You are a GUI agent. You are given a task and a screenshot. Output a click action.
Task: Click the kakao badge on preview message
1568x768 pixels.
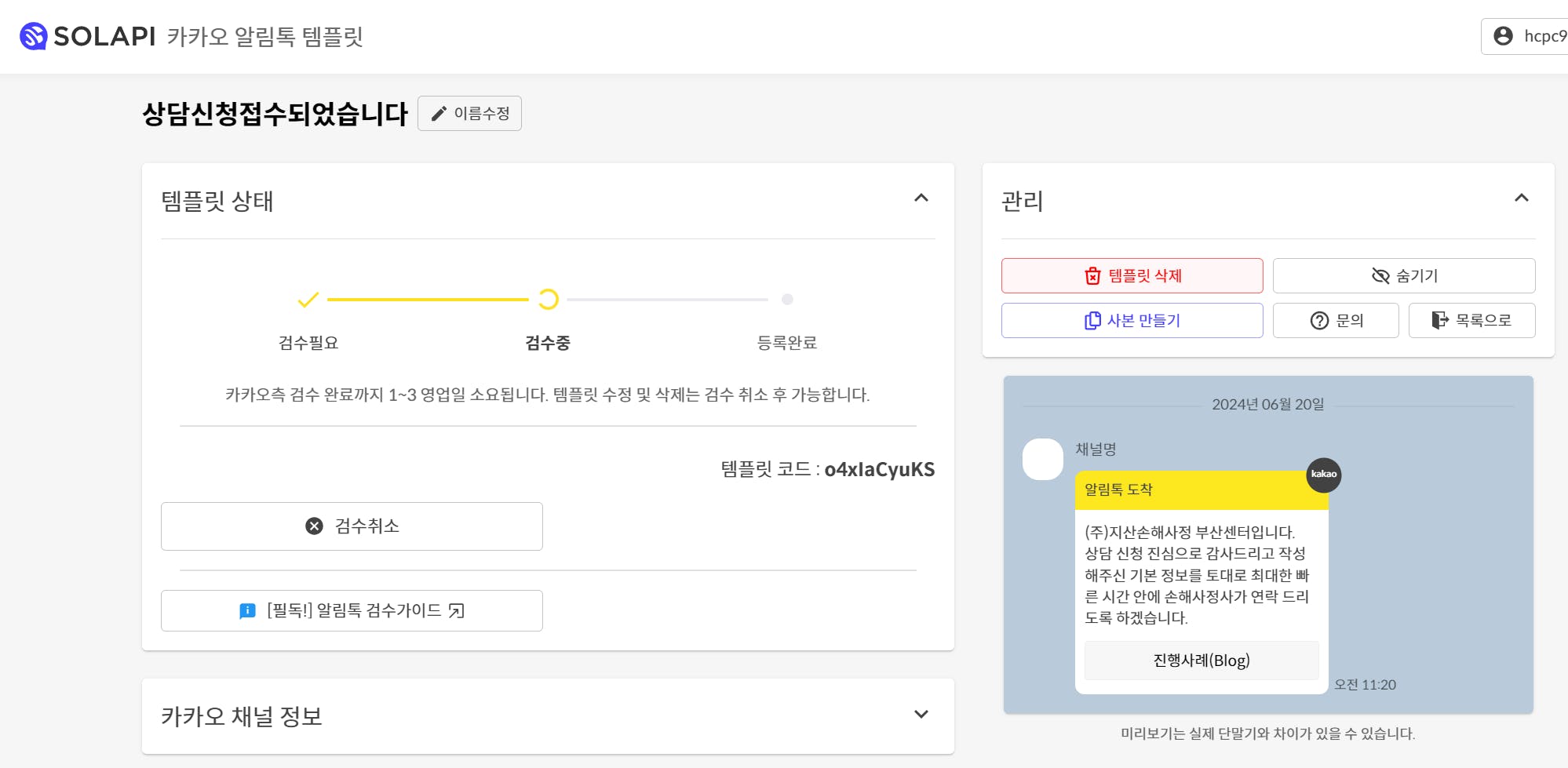pyautogui.click(x=1323, y=475)
